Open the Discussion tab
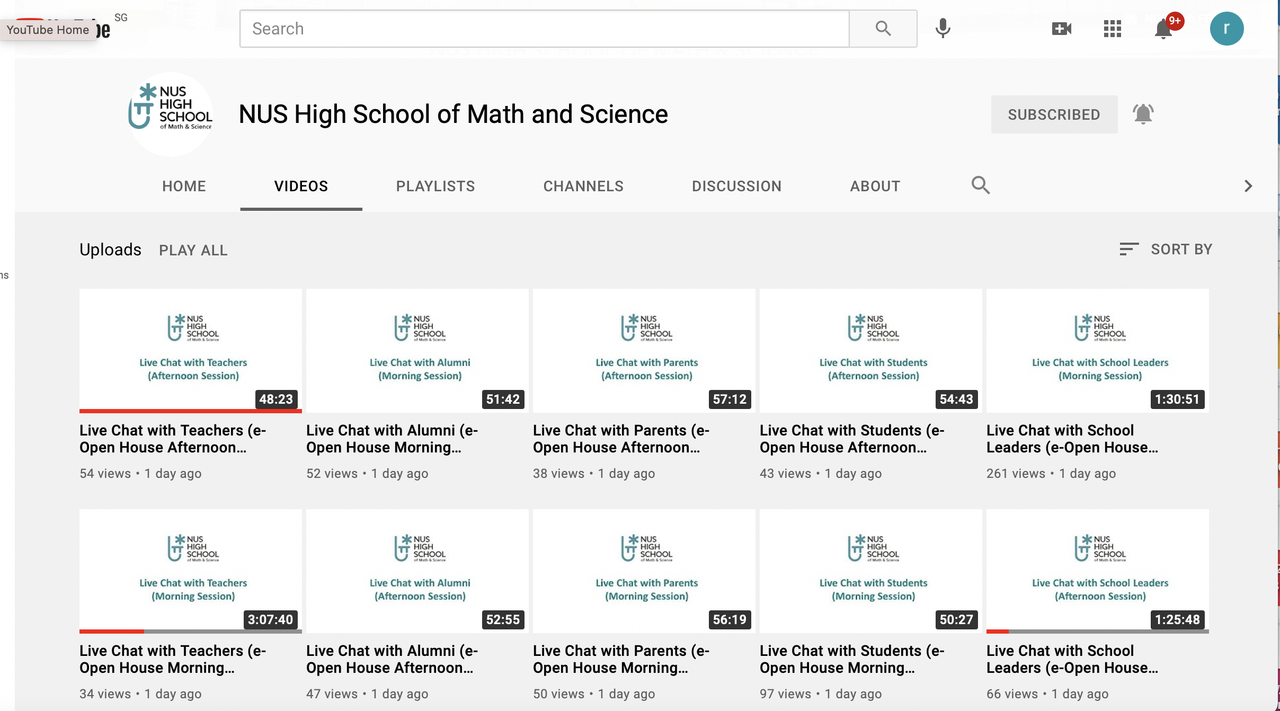Screen dimensions: 1280x711 [x=737, y=186]
